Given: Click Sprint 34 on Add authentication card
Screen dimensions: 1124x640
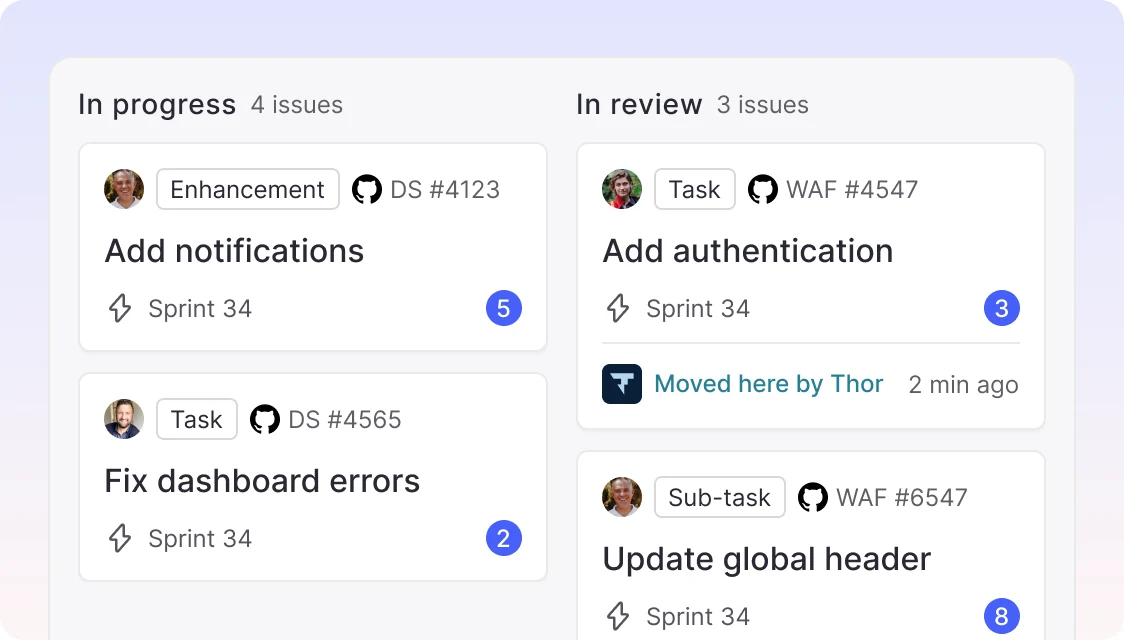Looking at the screenshot, I should coord(697,309).
